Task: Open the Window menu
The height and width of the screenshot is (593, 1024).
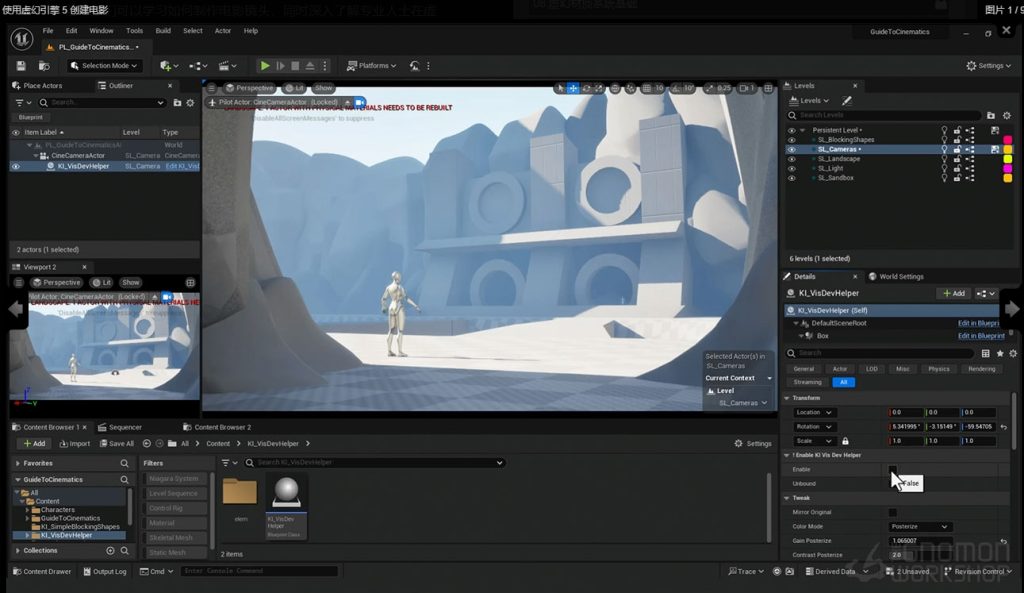Action: (101, 31)
